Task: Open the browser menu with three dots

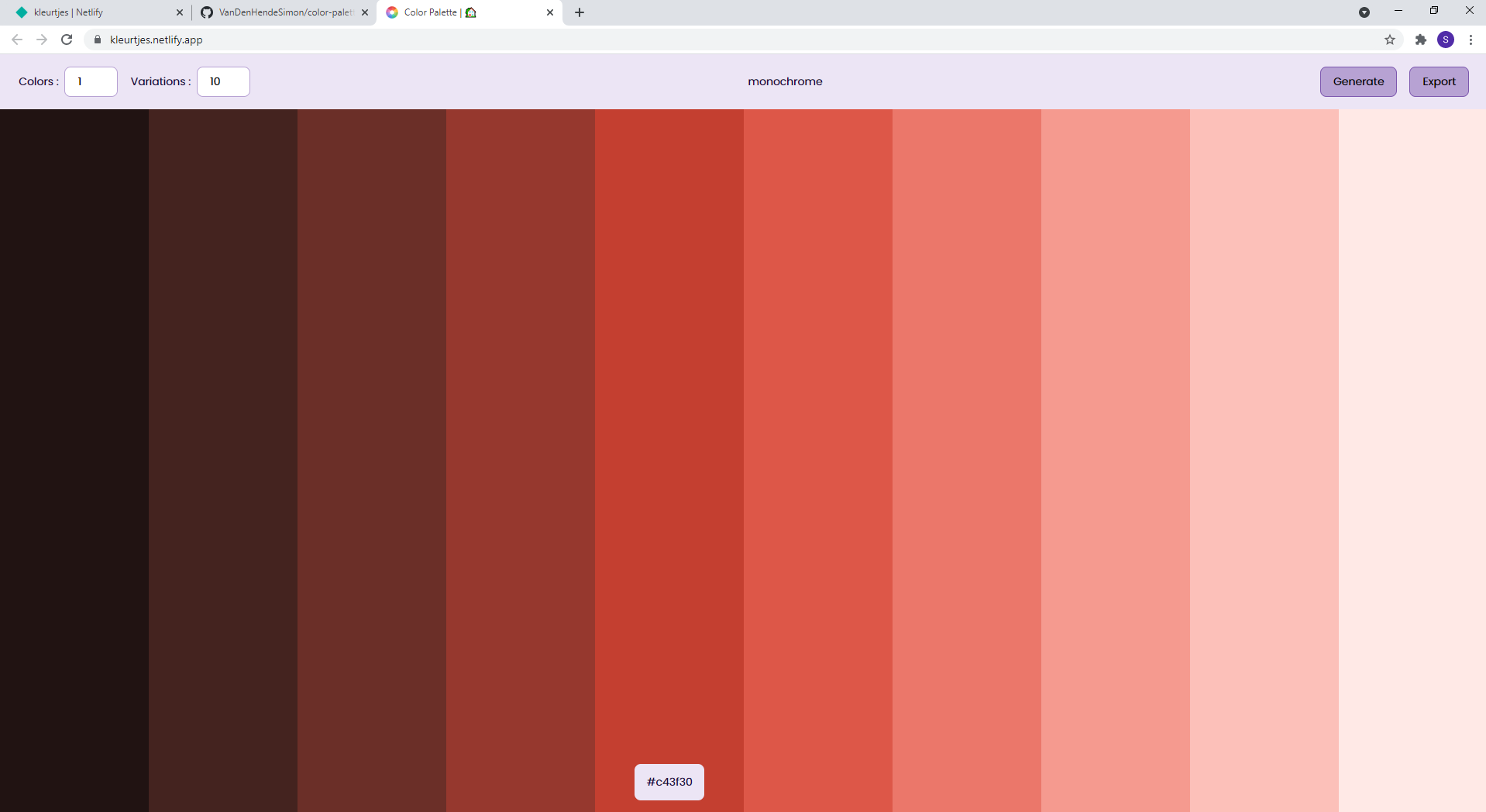Action: coord(1471,40)
